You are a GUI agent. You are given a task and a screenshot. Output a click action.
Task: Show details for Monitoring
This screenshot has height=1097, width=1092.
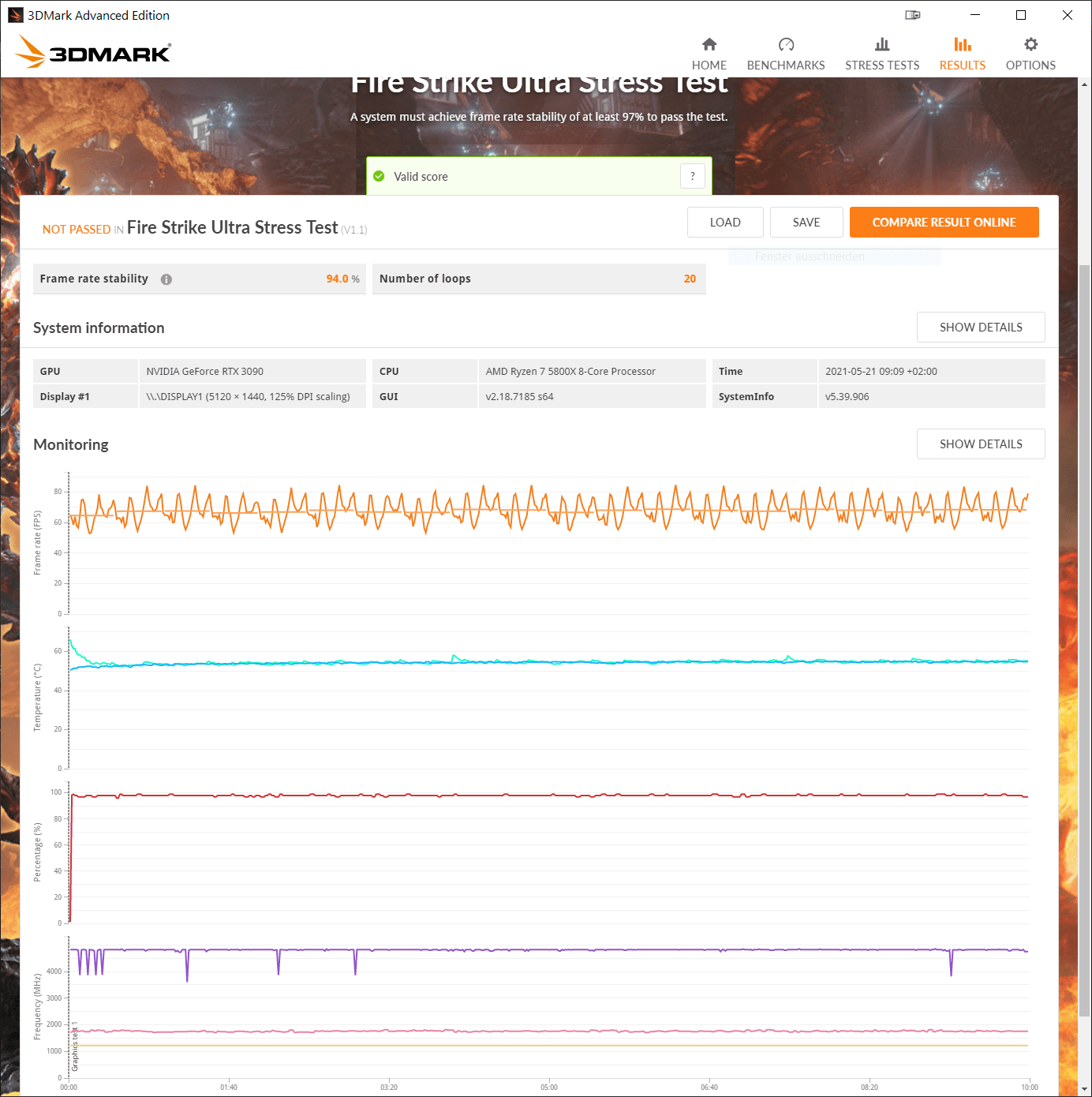(981, 444)
